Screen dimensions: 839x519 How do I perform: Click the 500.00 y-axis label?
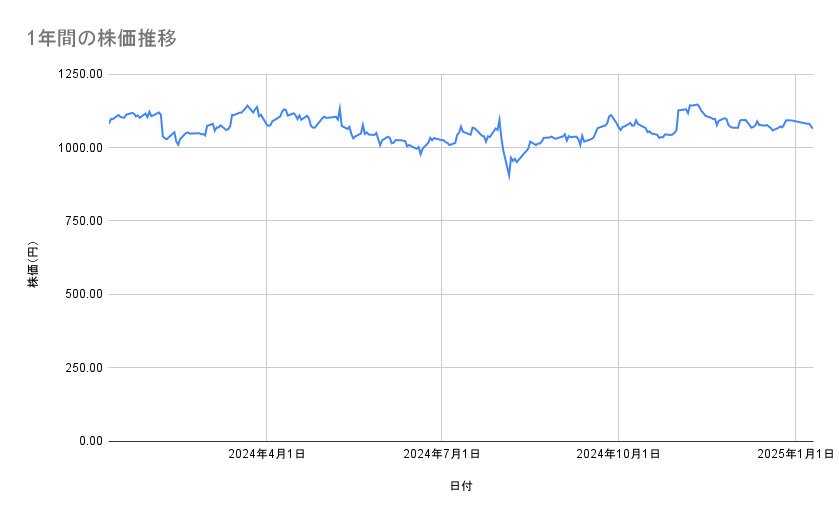[82, 294]
